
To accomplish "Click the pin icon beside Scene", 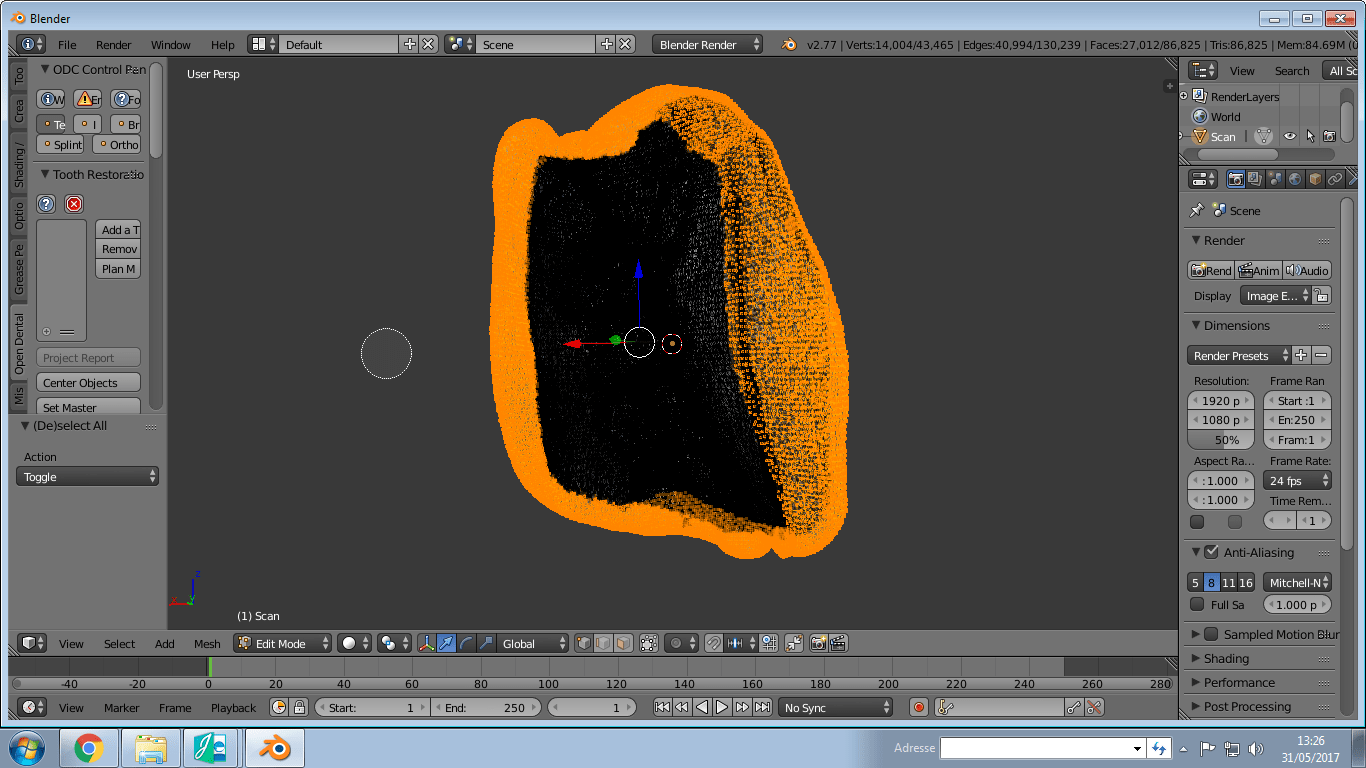I will [1196, 211].
